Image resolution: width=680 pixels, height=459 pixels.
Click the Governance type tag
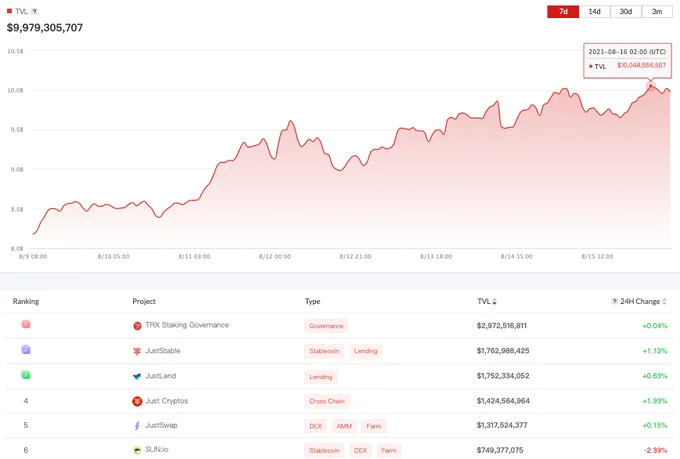[326, 326]
